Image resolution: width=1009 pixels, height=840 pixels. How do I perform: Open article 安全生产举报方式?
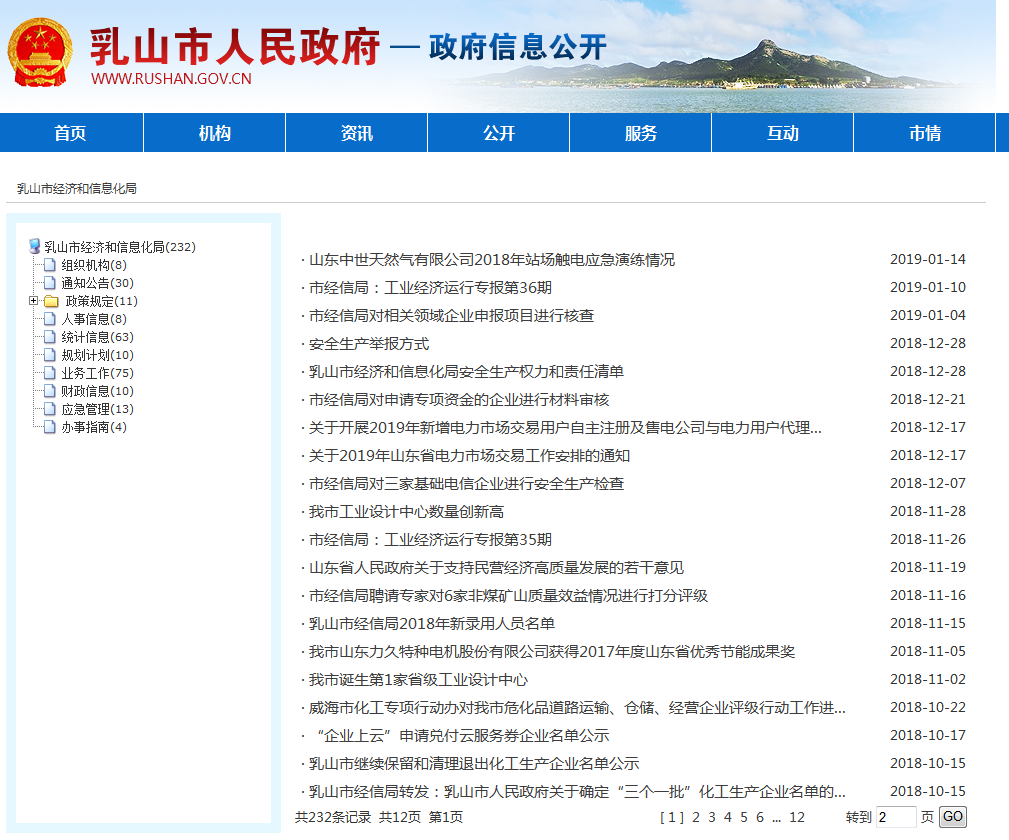(368, 344)
